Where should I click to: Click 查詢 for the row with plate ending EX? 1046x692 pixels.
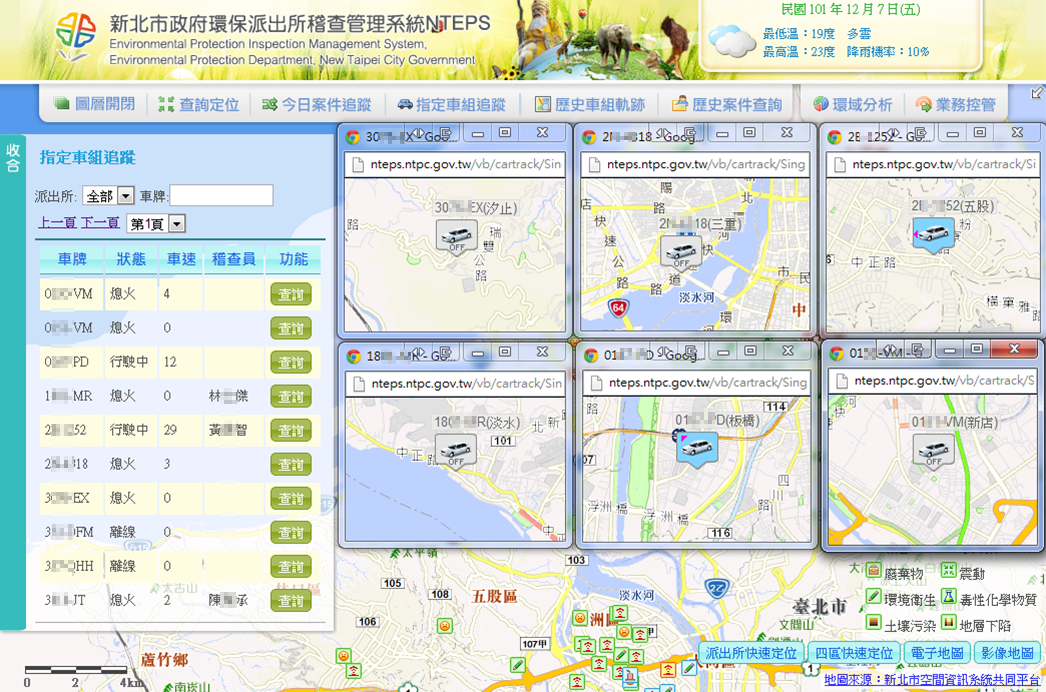click(x=291, y=498)
